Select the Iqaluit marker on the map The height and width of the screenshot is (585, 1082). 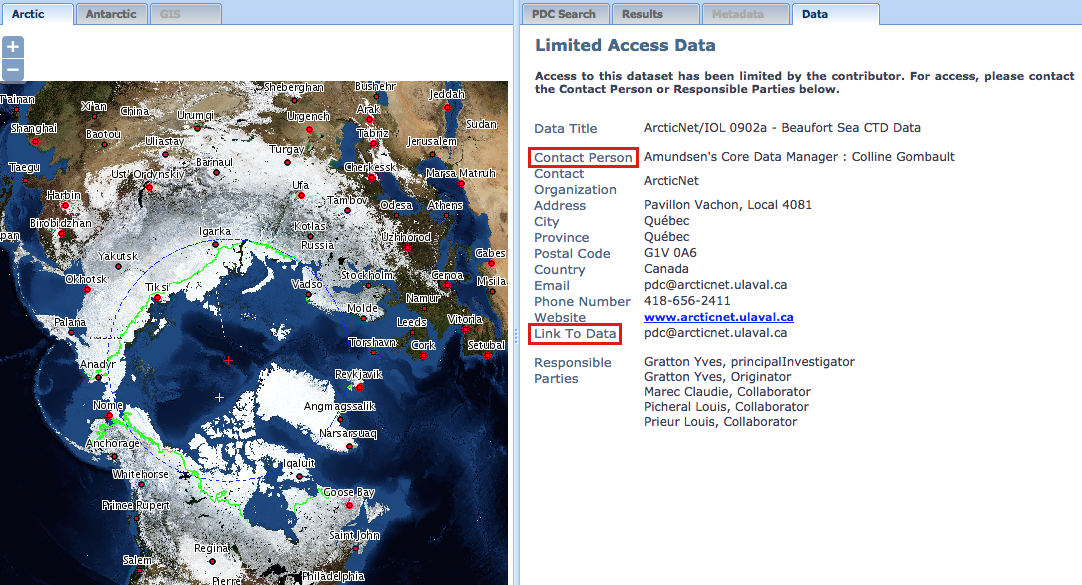point(299,476)
